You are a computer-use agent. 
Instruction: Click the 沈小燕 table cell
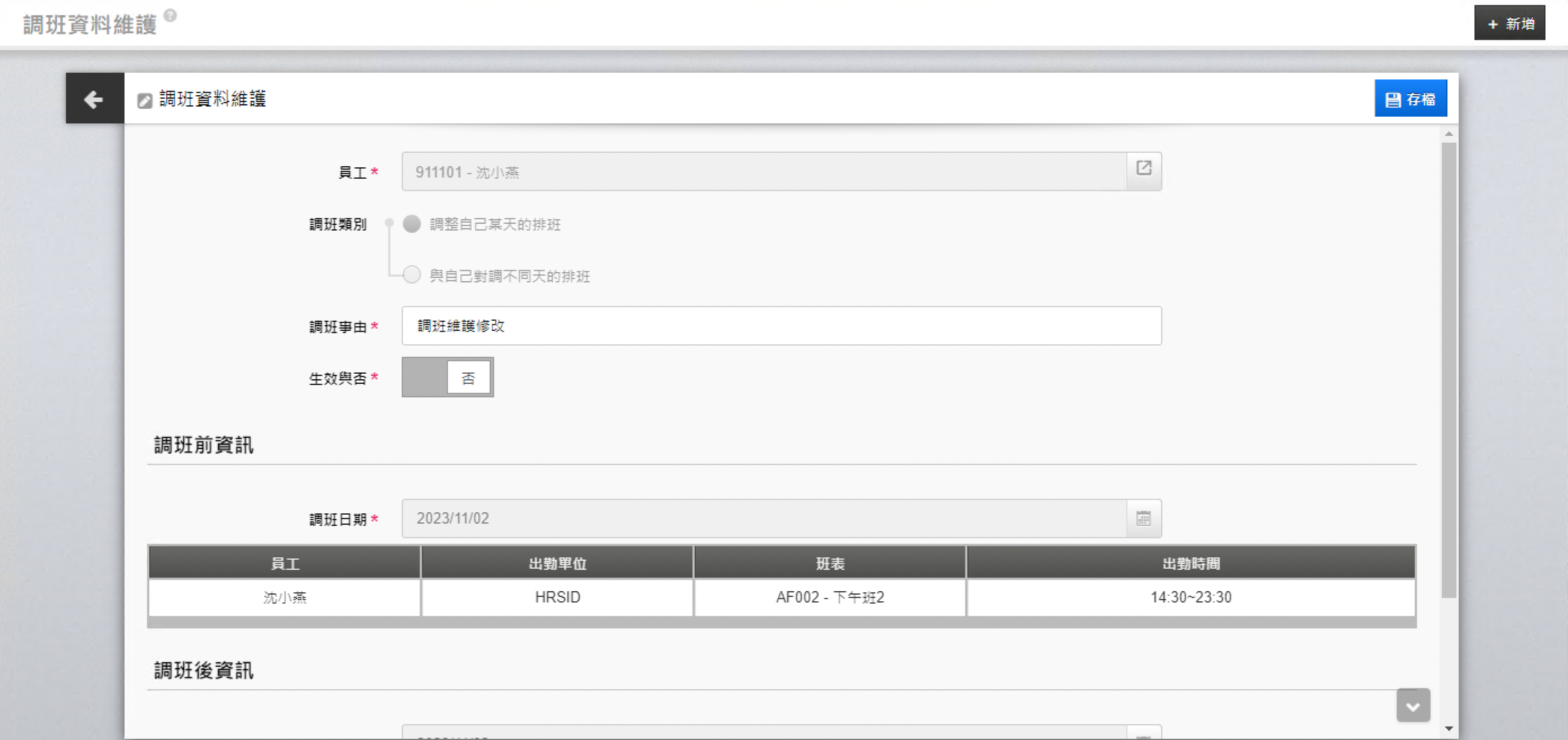click(x=285, y=597)
